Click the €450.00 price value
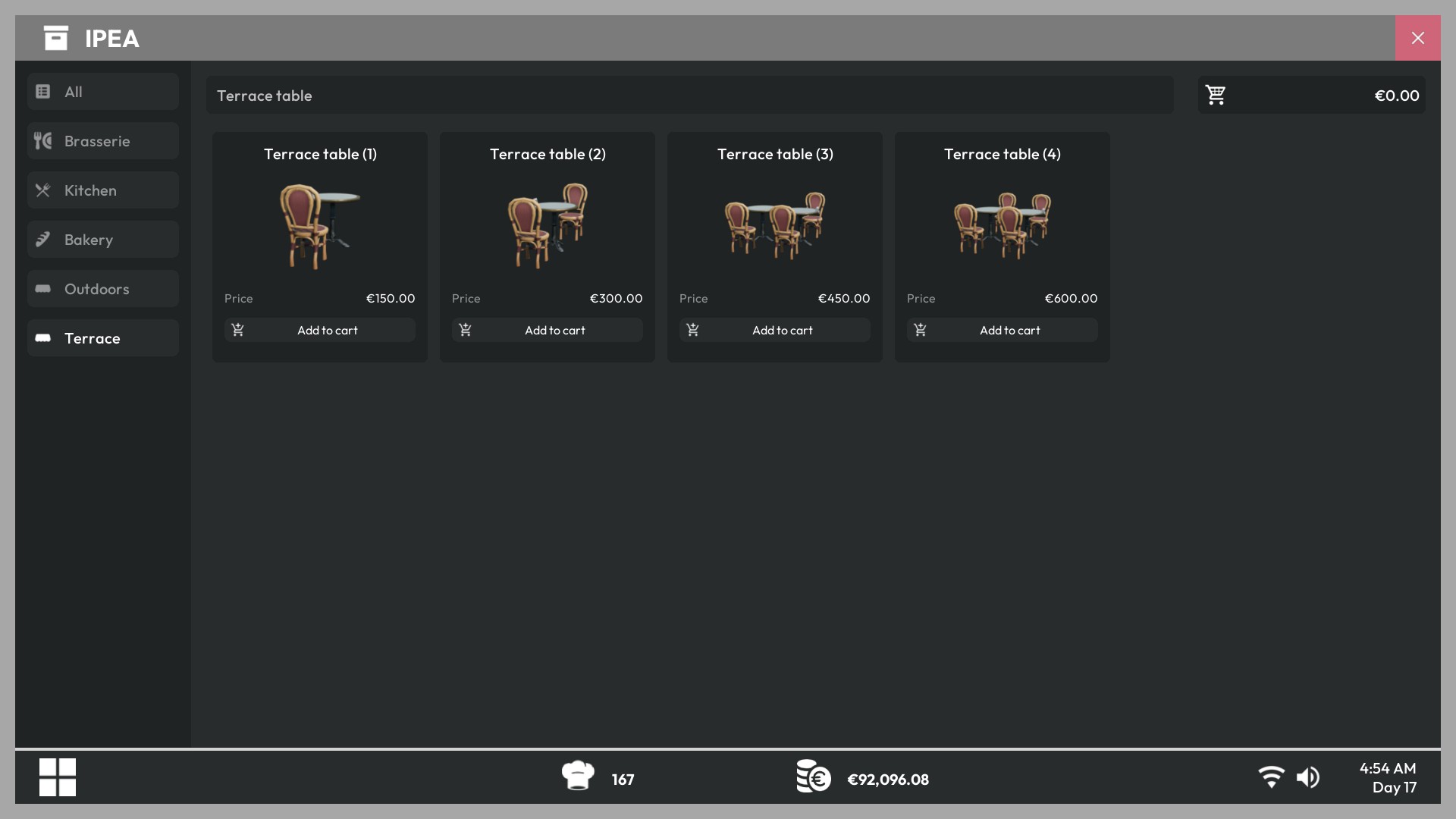Screen dimensions: 1456x819 pos(844,298)
